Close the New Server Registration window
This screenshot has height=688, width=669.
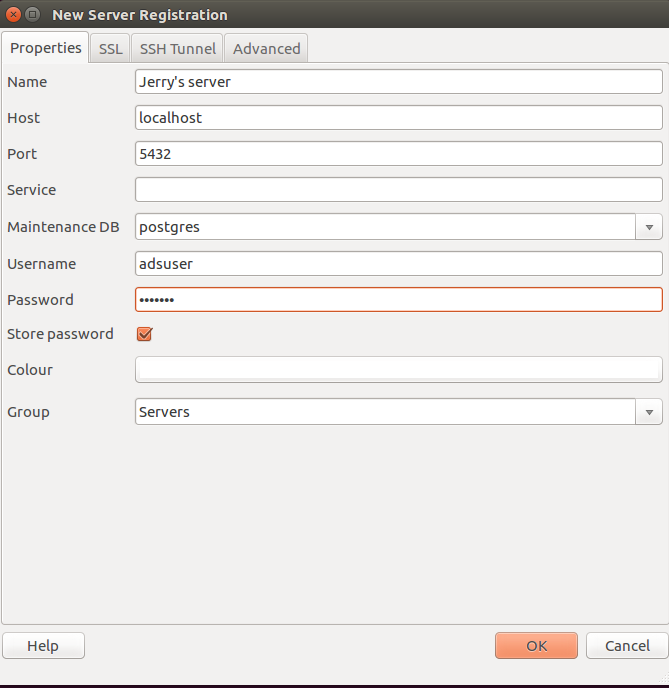tap(14, 14)
